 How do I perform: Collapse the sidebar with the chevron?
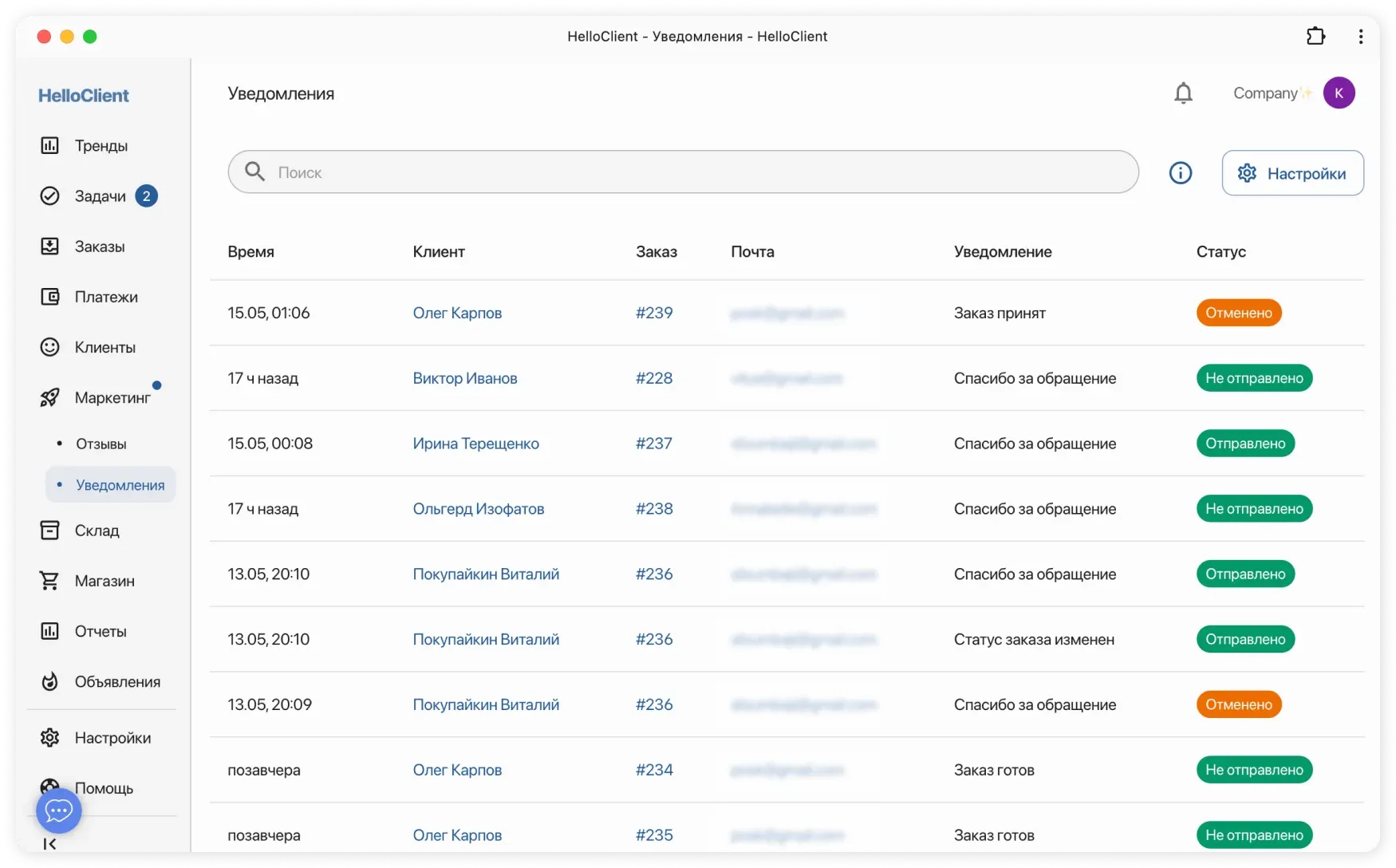click(x=49, y=843)
